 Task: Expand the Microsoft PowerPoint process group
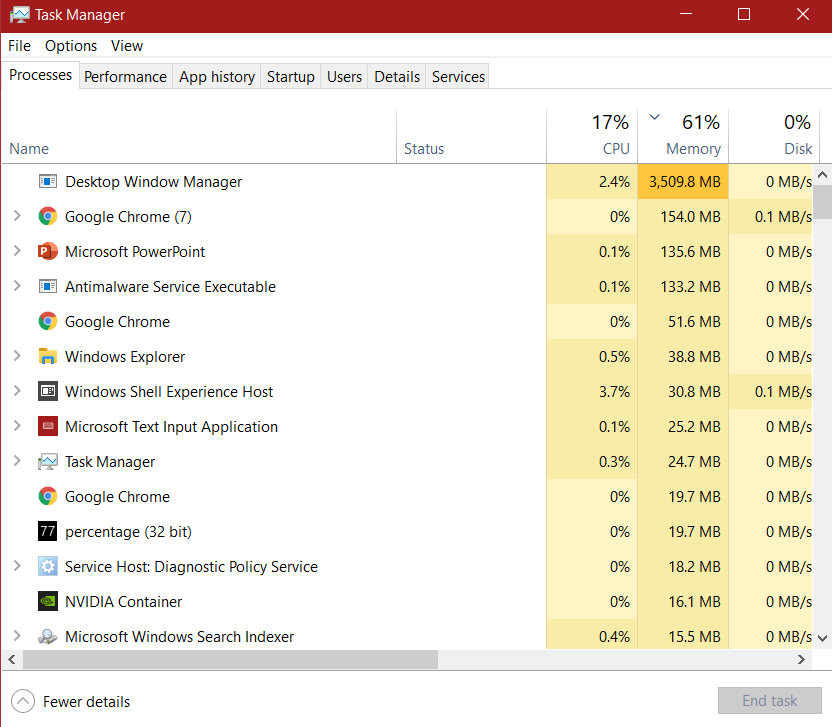pos(17,251)
